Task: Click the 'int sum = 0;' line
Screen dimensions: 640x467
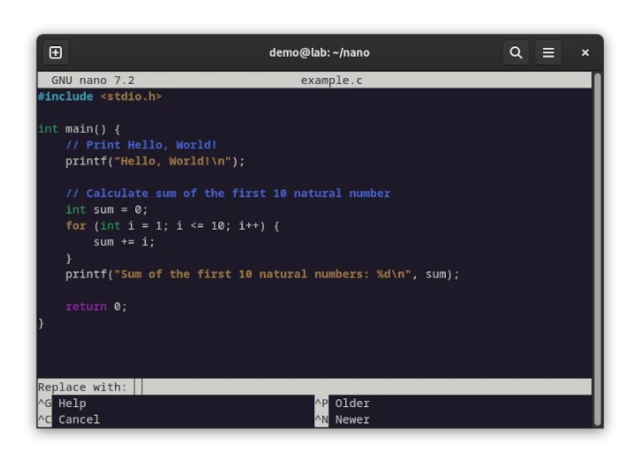Action: click(x=106, y=210)
